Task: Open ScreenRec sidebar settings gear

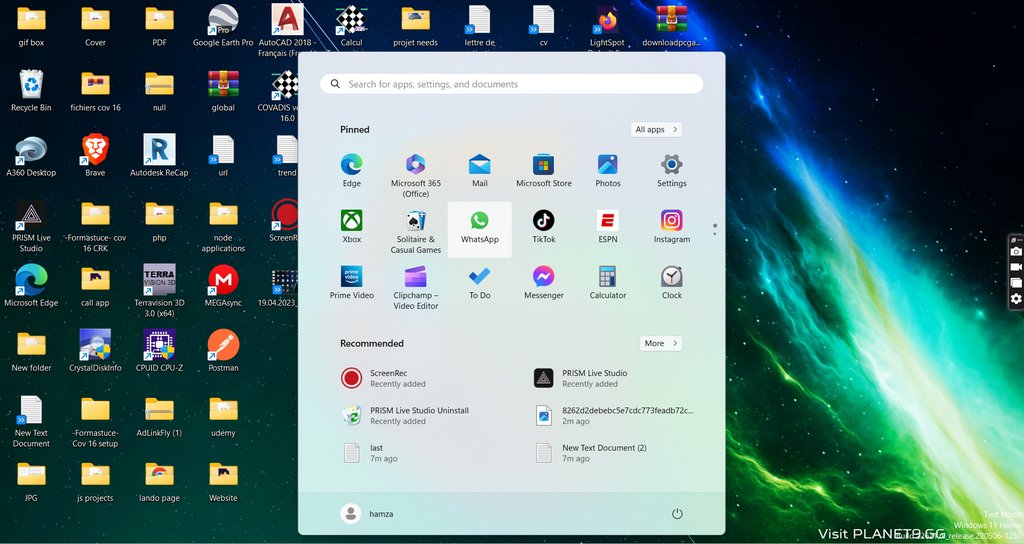Action: (1016, 298)
